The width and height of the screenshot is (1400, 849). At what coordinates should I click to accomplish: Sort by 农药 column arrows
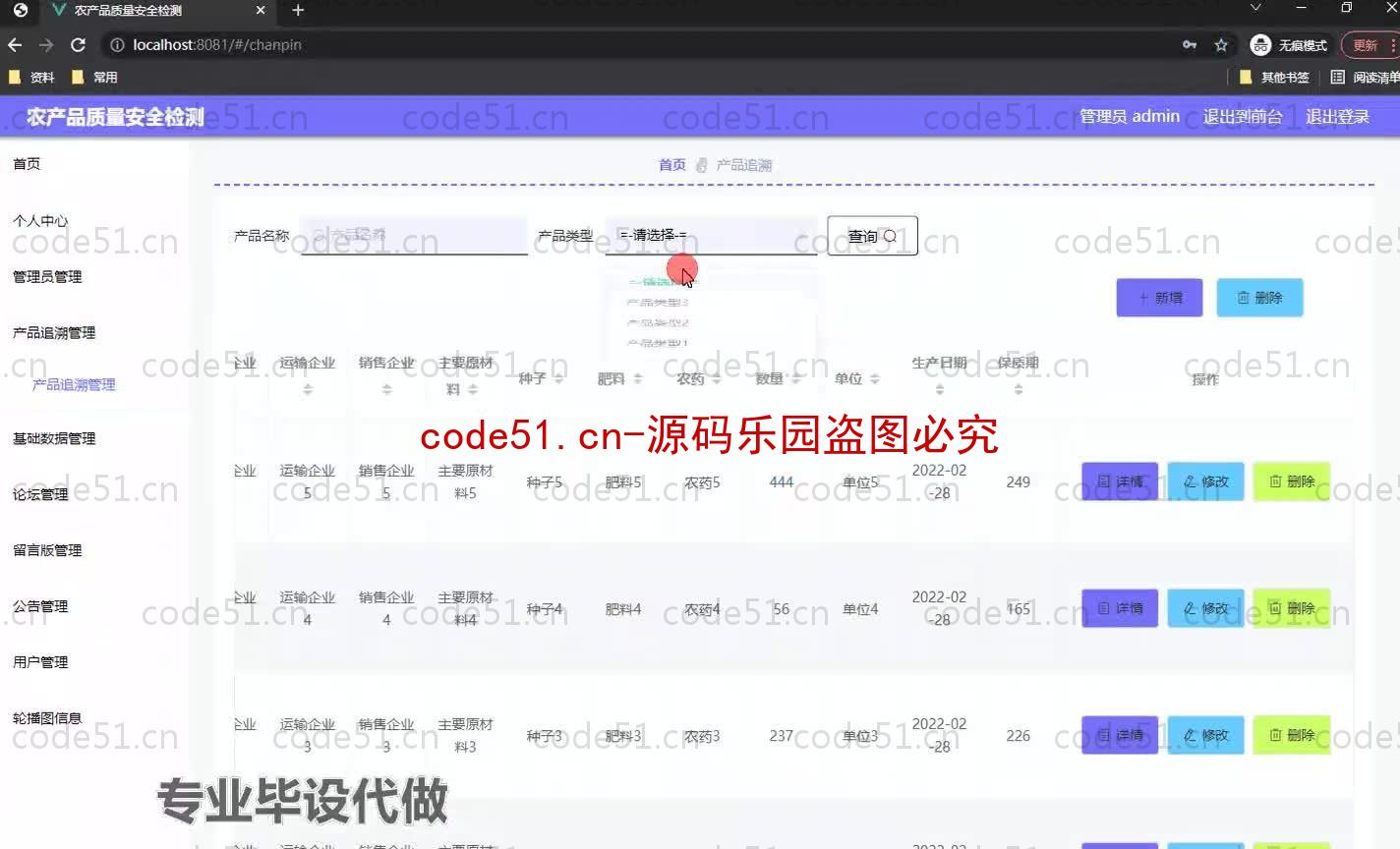[x=717, y=379]
